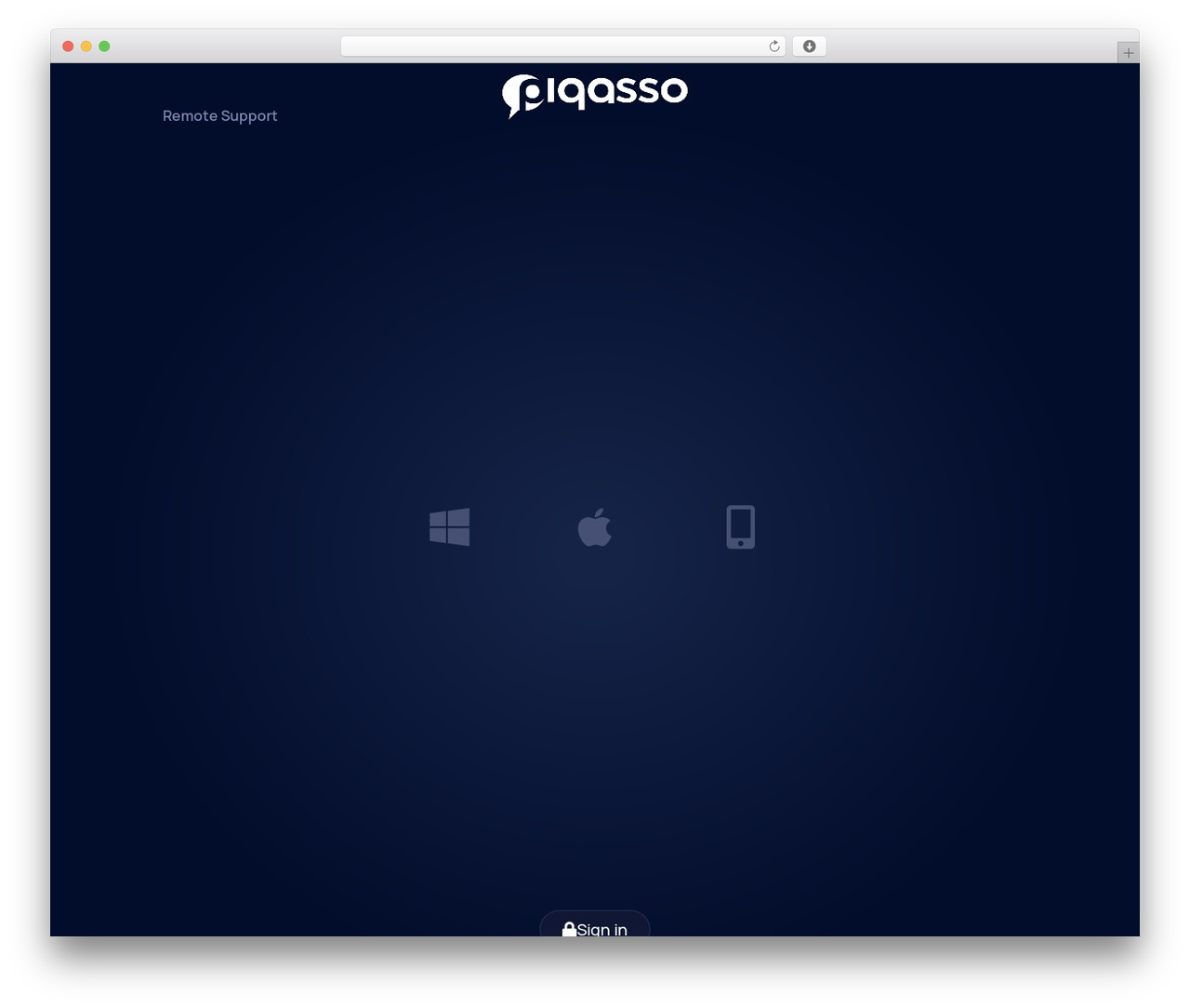Close the browser window with red button

point(68,46)
